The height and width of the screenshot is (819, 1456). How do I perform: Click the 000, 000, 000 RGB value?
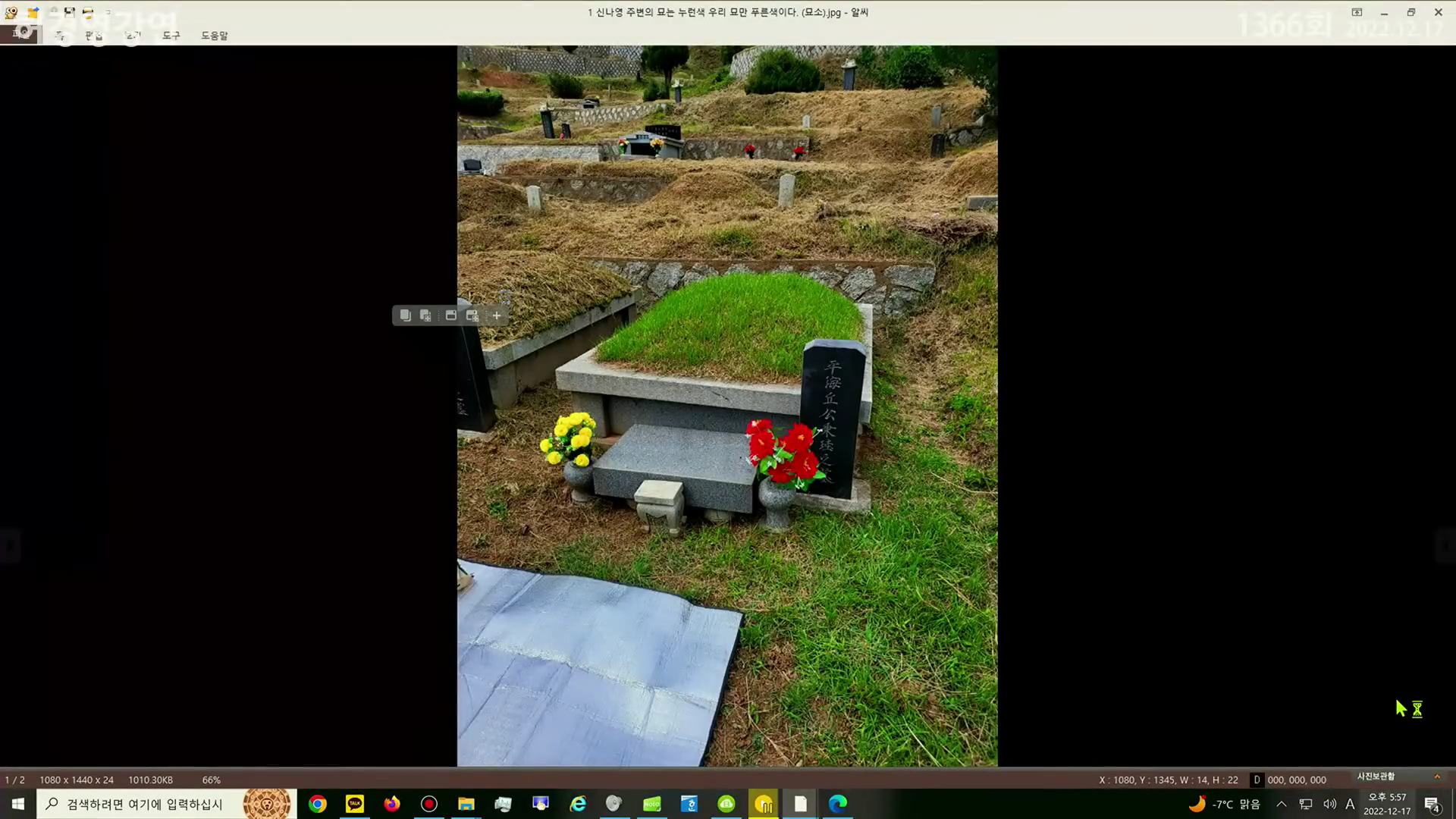tap(1297, 780)
